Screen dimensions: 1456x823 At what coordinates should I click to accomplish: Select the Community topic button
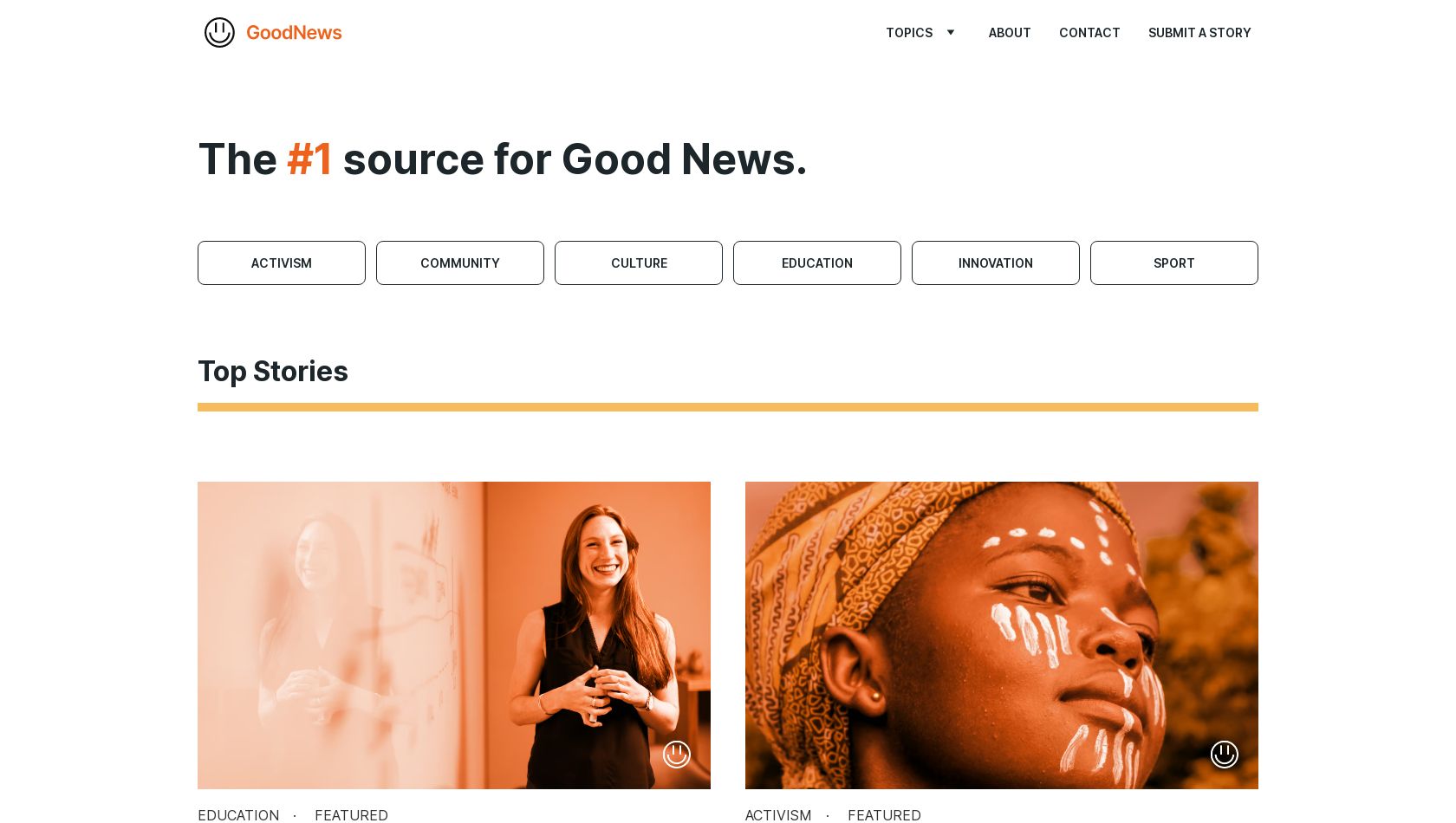click(460, 263)
